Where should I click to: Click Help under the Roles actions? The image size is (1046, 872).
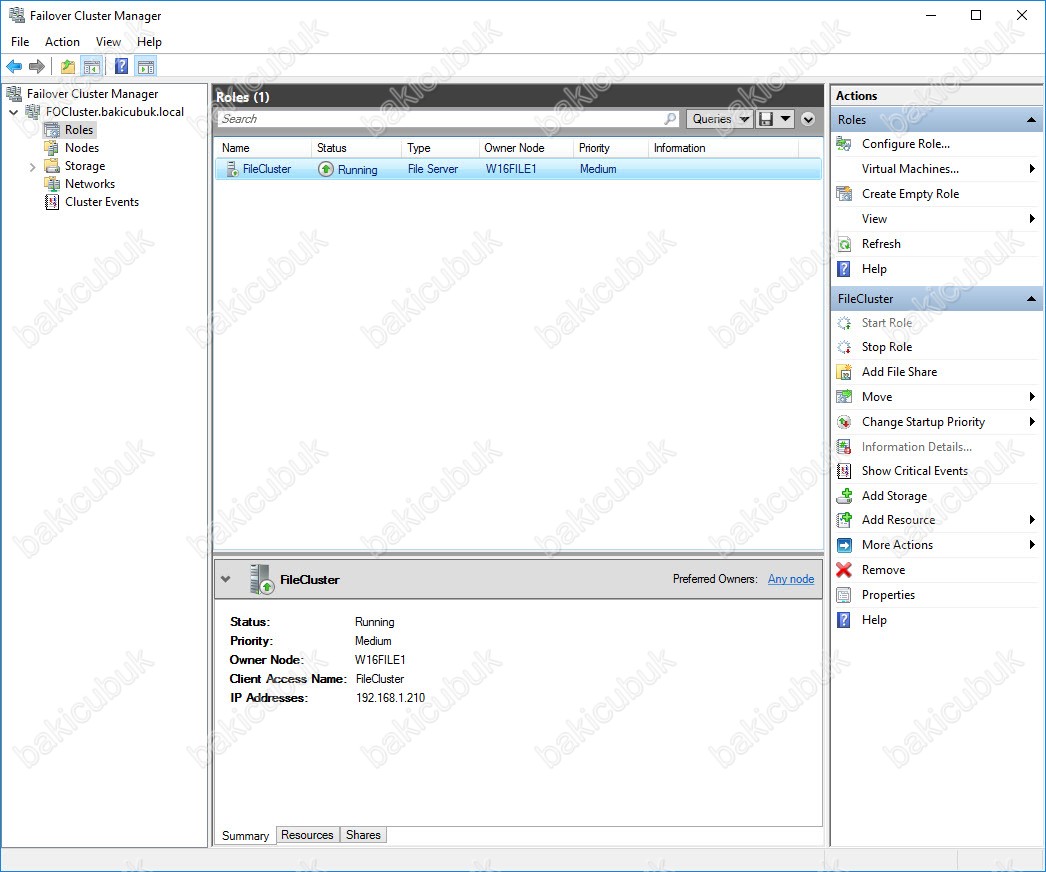pyautogui.click(x=874, y=269)
